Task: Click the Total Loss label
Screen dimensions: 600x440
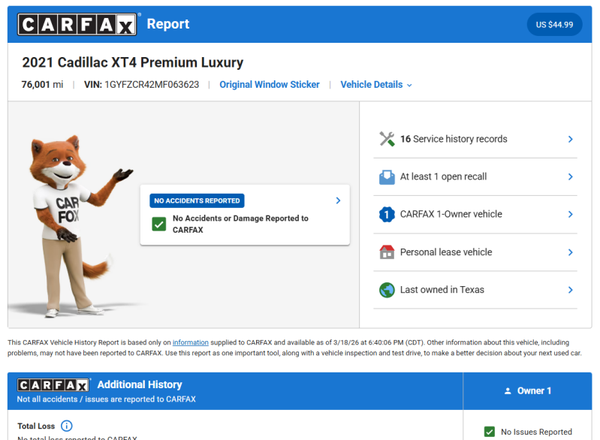Action: pyautogui.click(x=36, y=426)
